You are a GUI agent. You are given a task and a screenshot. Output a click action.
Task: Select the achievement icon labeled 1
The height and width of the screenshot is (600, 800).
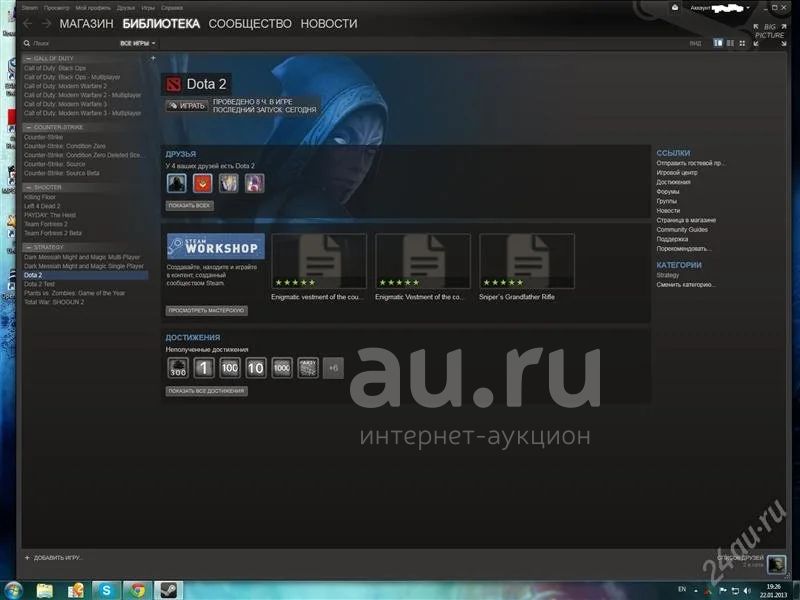204,368
